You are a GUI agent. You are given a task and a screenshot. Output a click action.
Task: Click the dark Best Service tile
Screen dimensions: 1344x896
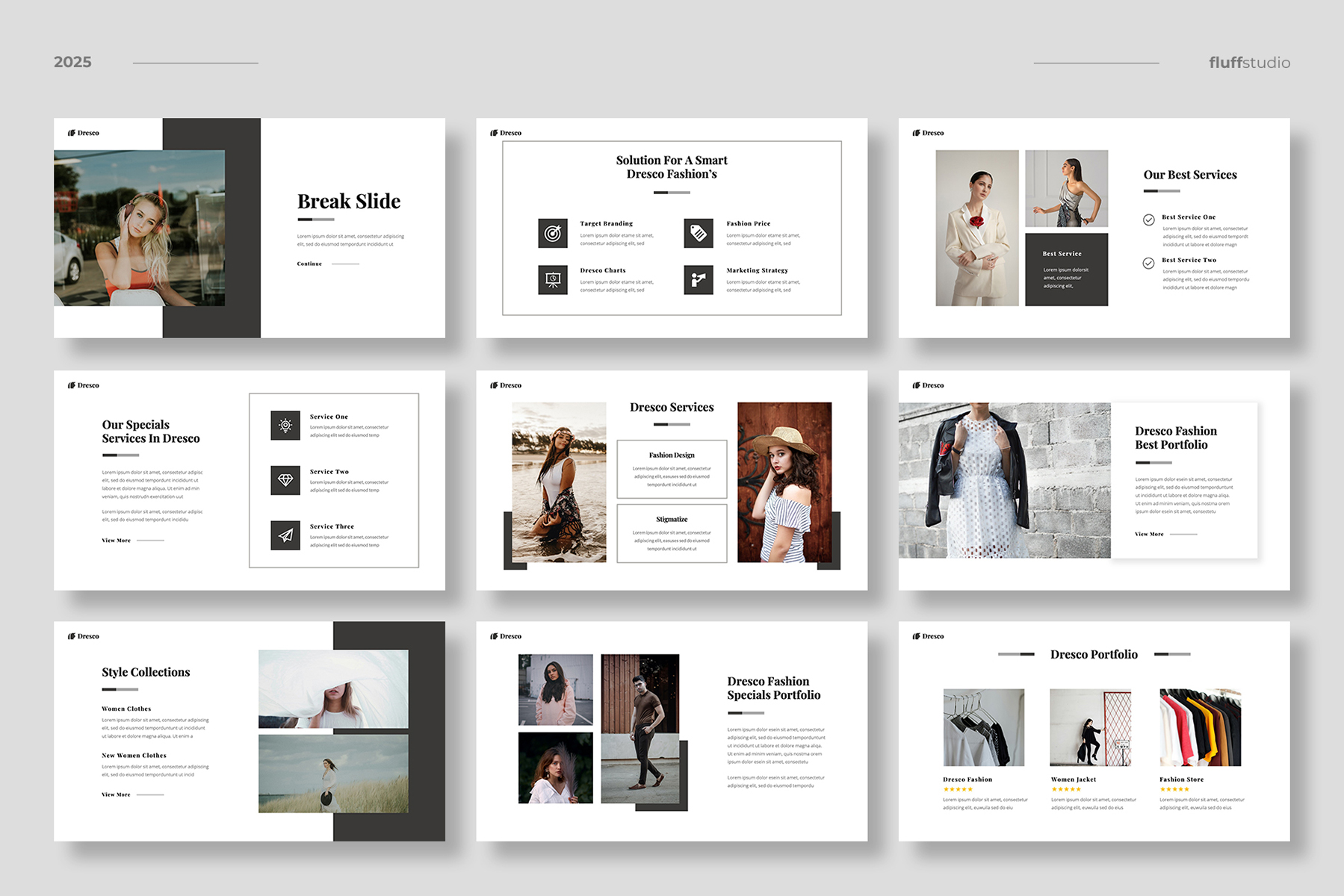click(x=1066, y=270)
